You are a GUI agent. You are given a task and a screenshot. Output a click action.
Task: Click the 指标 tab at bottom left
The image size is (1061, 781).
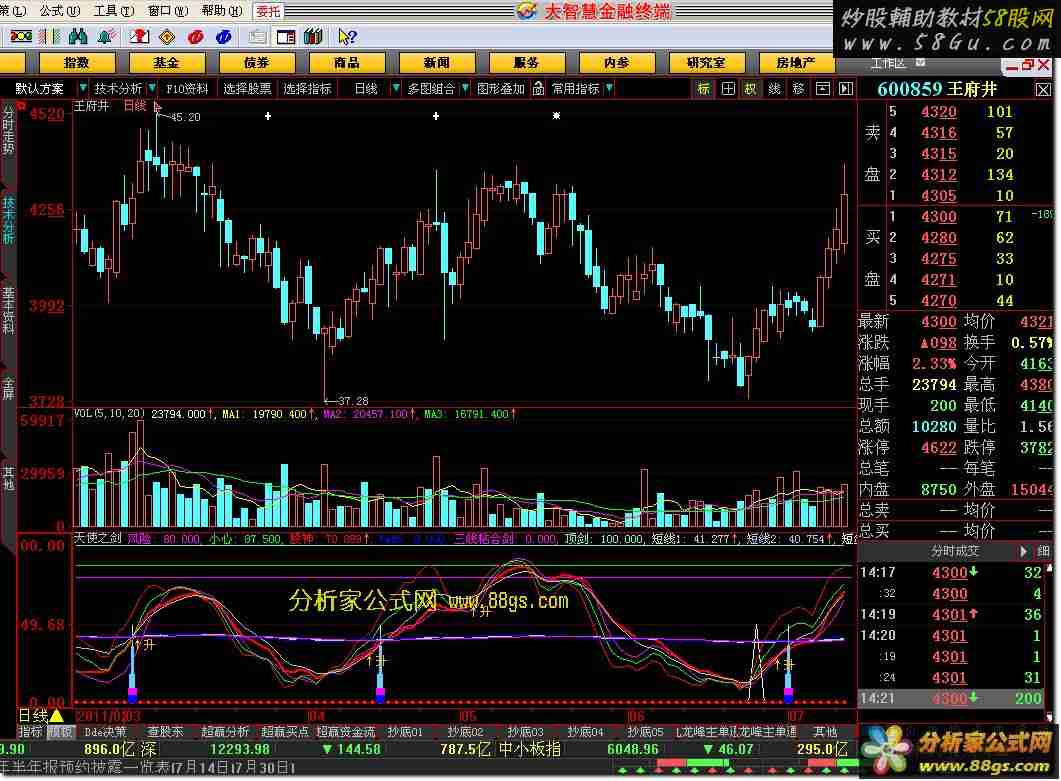click(30, 732)
